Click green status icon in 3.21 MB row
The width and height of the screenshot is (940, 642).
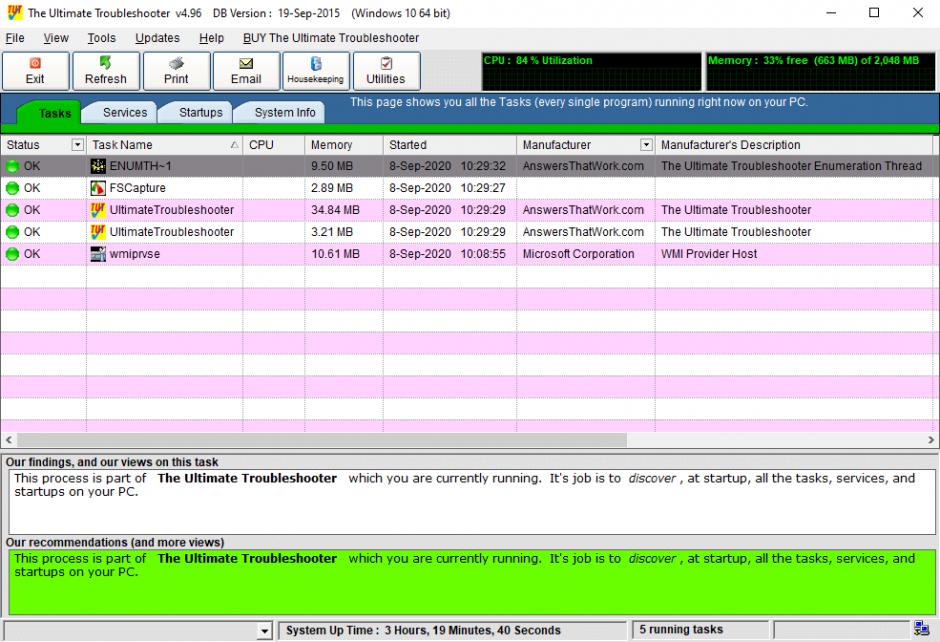(x=12, y=232)
